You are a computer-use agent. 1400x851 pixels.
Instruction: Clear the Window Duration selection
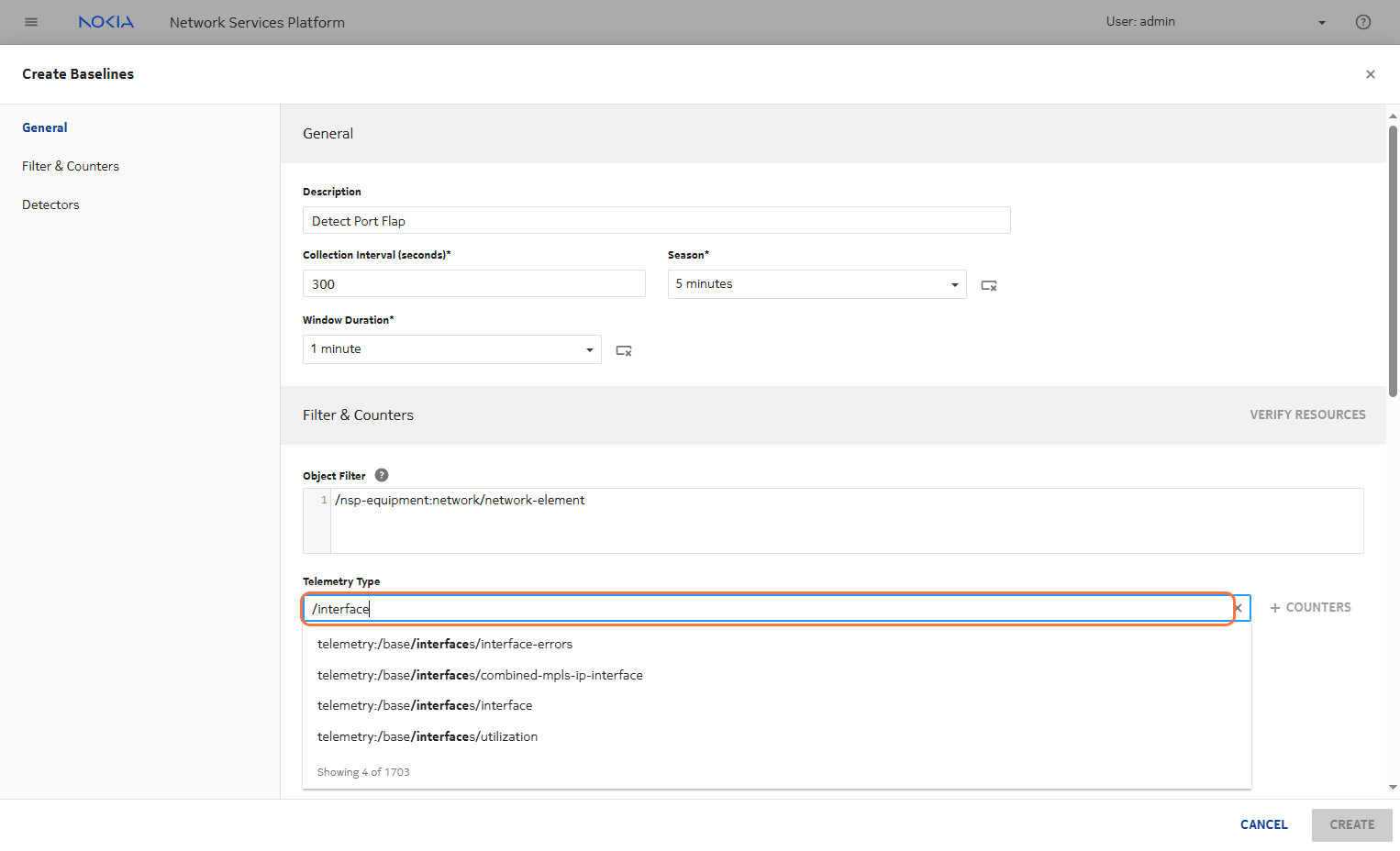pos(623,350)
